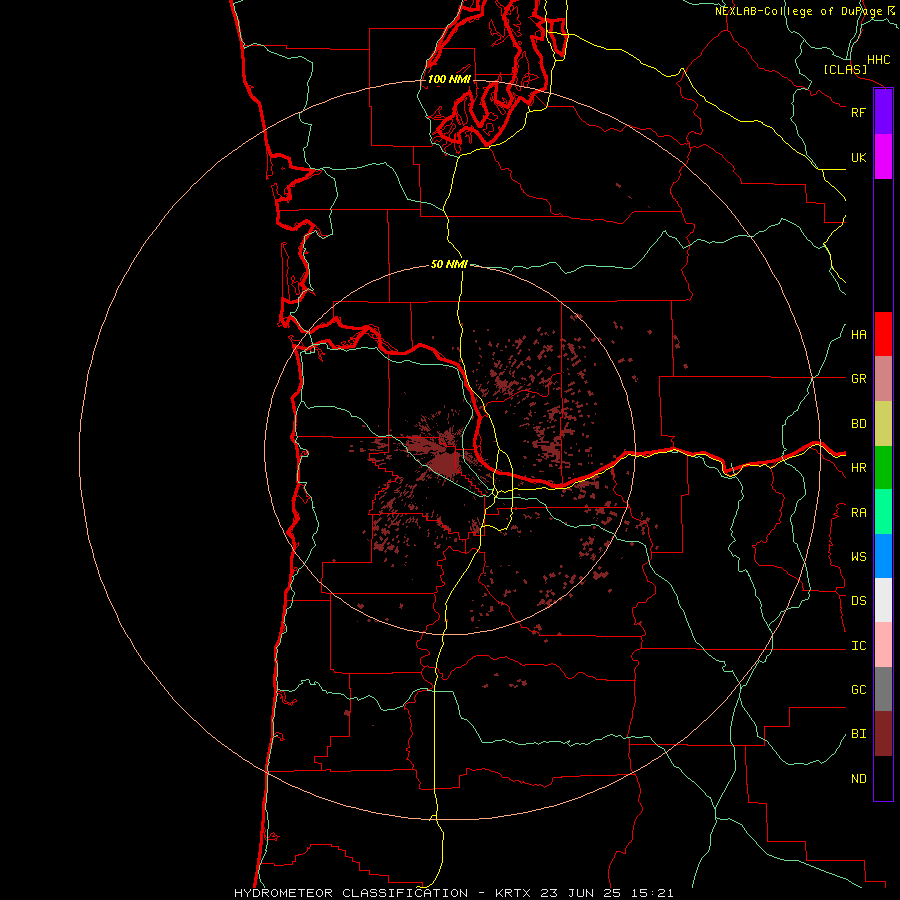Click the WS legend label
The height and width of the screenshot is (900, 900).
tap(859, 556)
